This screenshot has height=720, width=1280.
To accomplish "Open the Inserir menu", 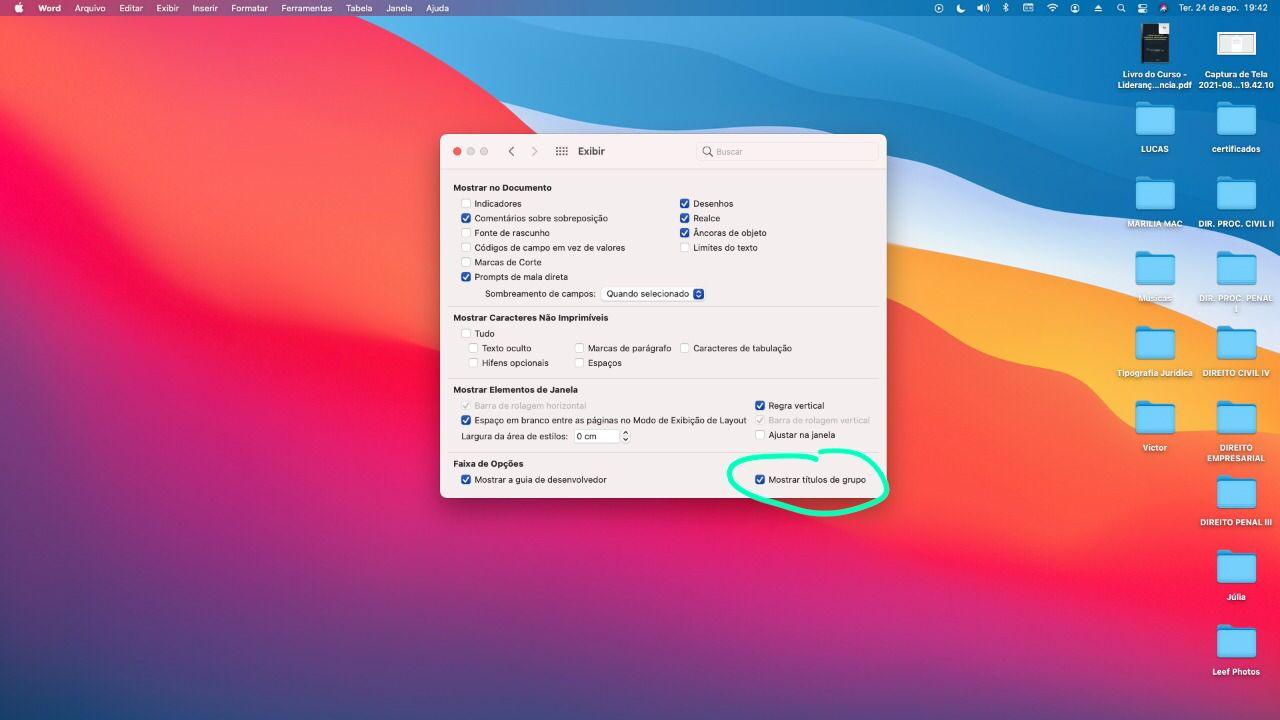I will [205, 8].
